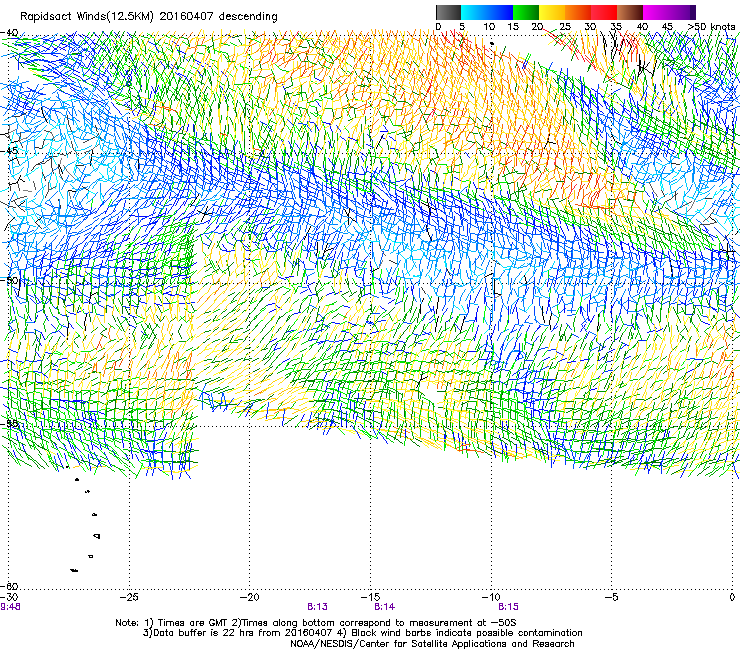740x650 pixels.
Task: Select the '-40' latitude axis label
Action: 9,33
